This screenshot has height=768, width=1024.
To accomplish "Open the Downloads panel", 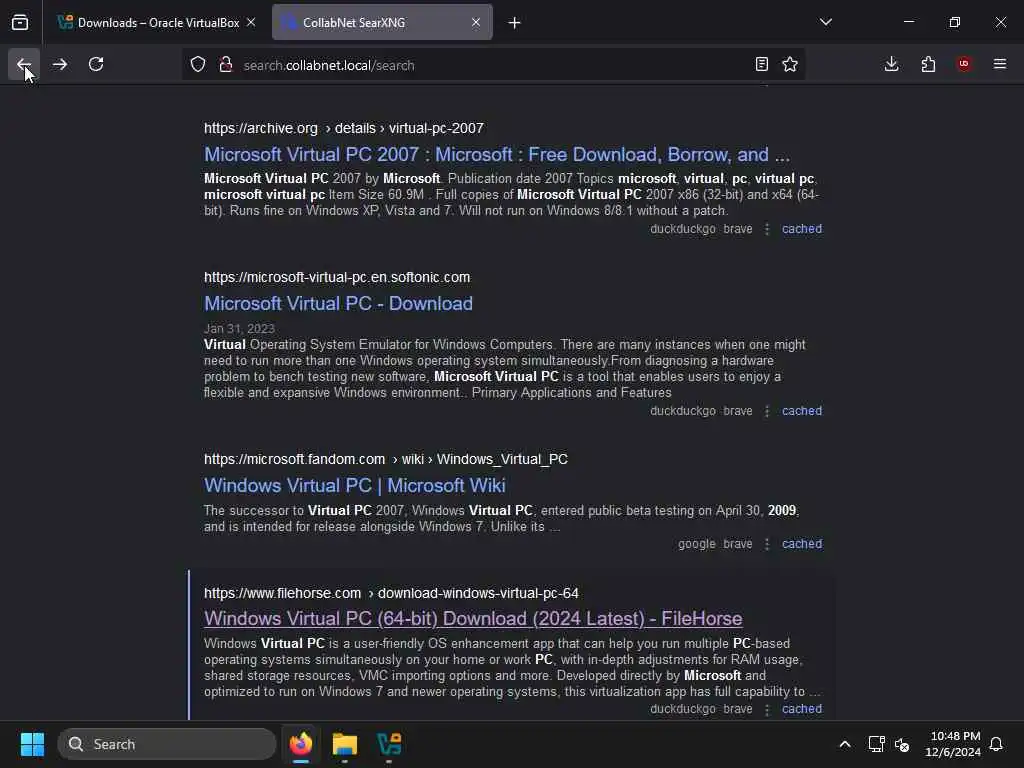I will pyautogui.click(x=891, y=64).
